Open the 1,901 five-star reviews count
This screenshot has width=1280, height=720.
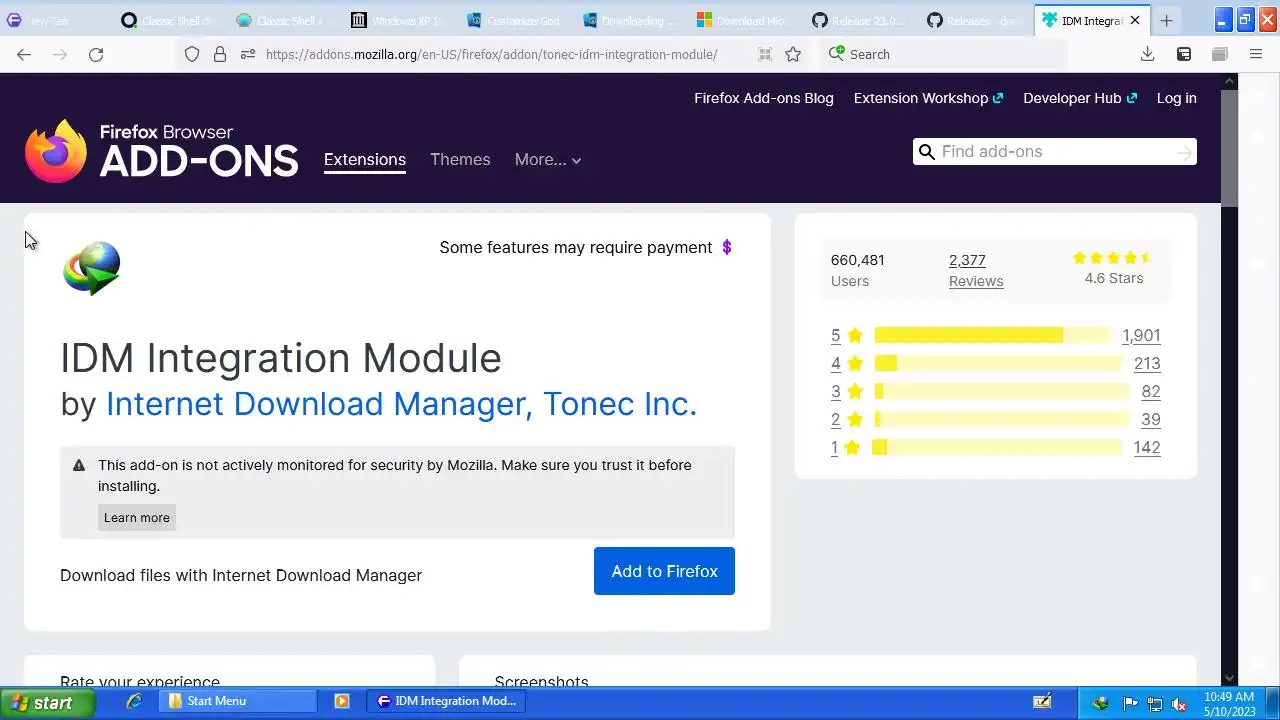tap(1141, 335)
